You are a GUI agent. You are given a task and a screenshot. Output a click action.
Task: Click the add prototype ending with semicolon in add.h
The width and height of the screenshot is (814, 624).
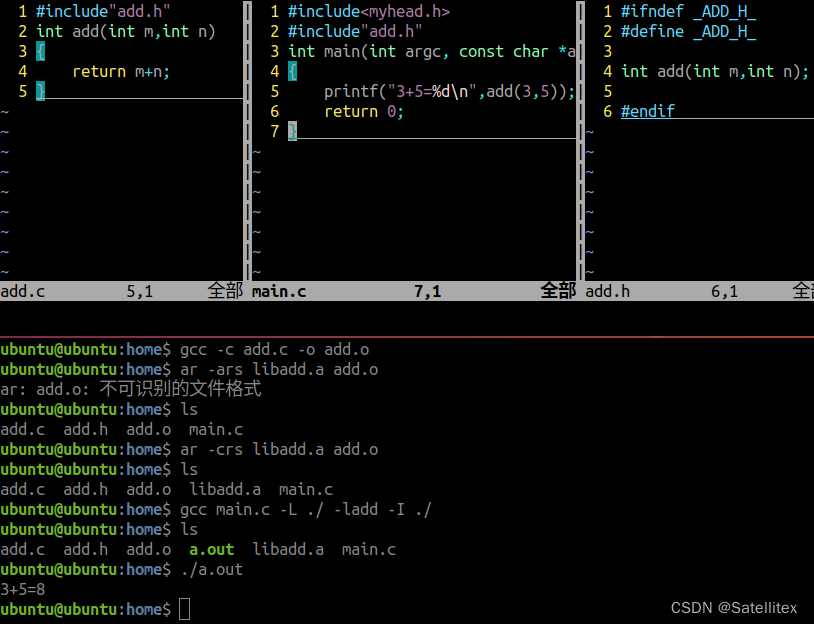point(714,72)
